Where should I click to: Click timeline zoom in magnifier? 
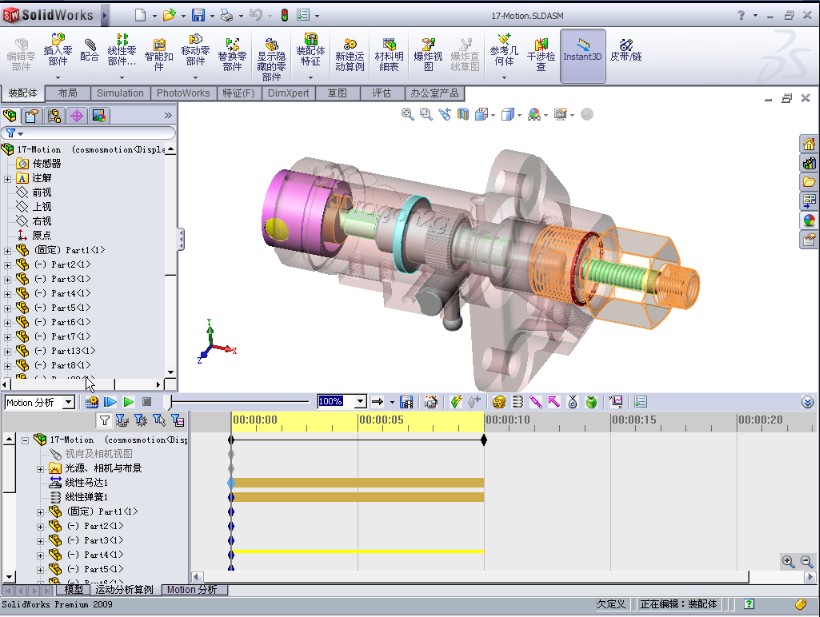(x=788, y=562)
